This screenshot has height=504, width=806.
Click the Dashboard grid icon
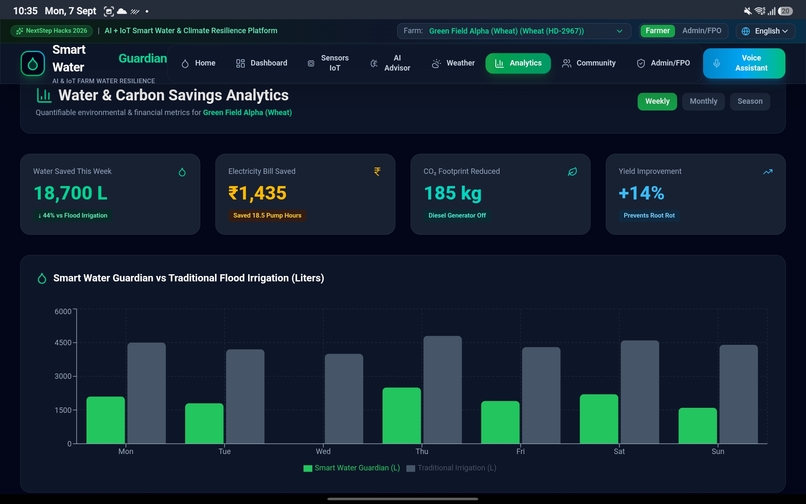point(240,63)
